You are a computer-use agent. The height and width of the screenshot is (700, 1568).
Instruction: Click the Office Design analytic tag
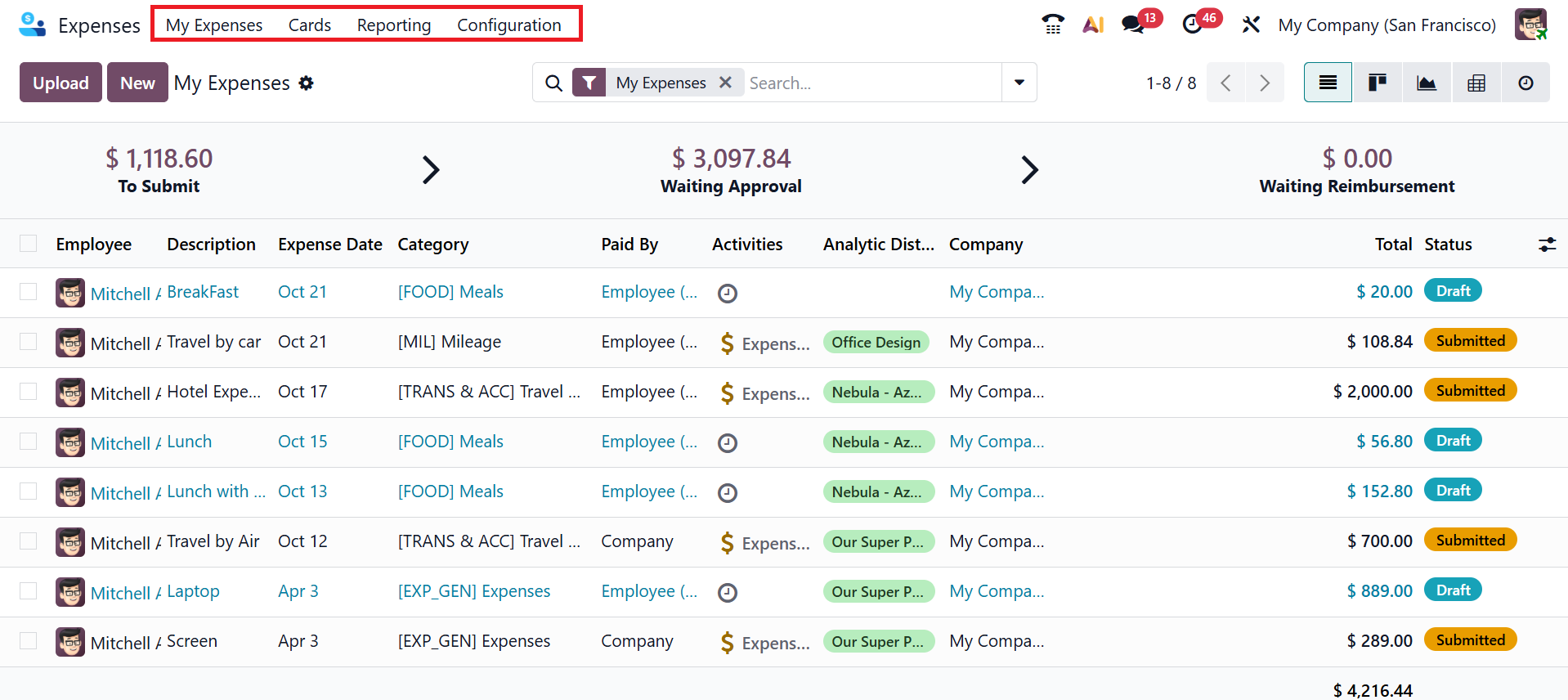(x=876, y=343)
